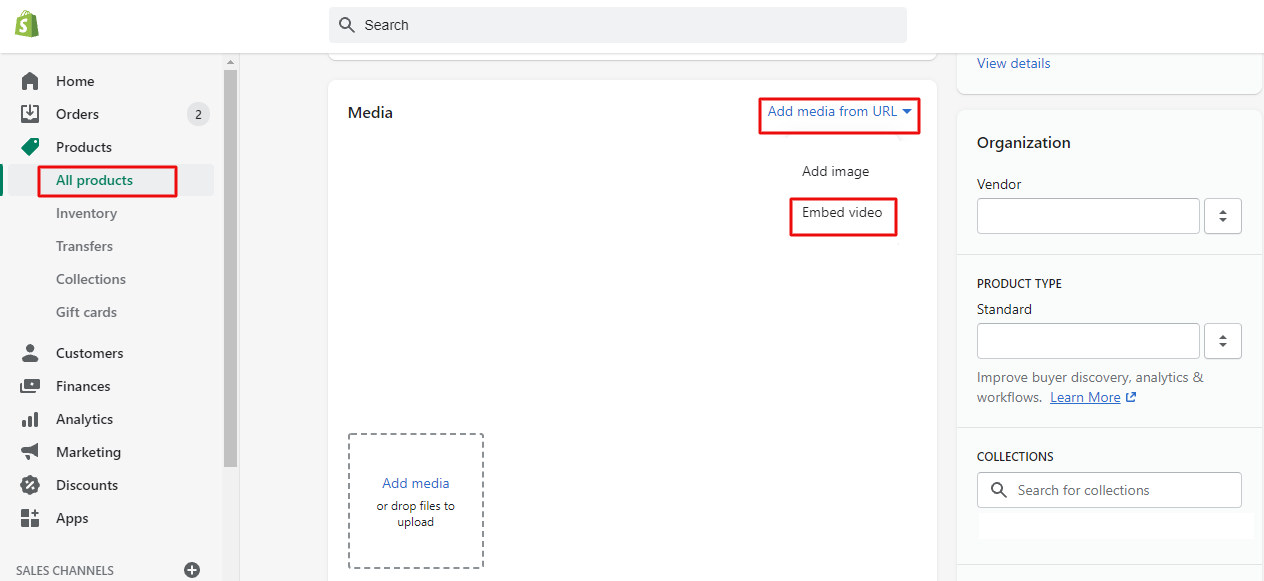Open the Vendor selection dropdown
1264x581 pixels.
[1222, 215]
